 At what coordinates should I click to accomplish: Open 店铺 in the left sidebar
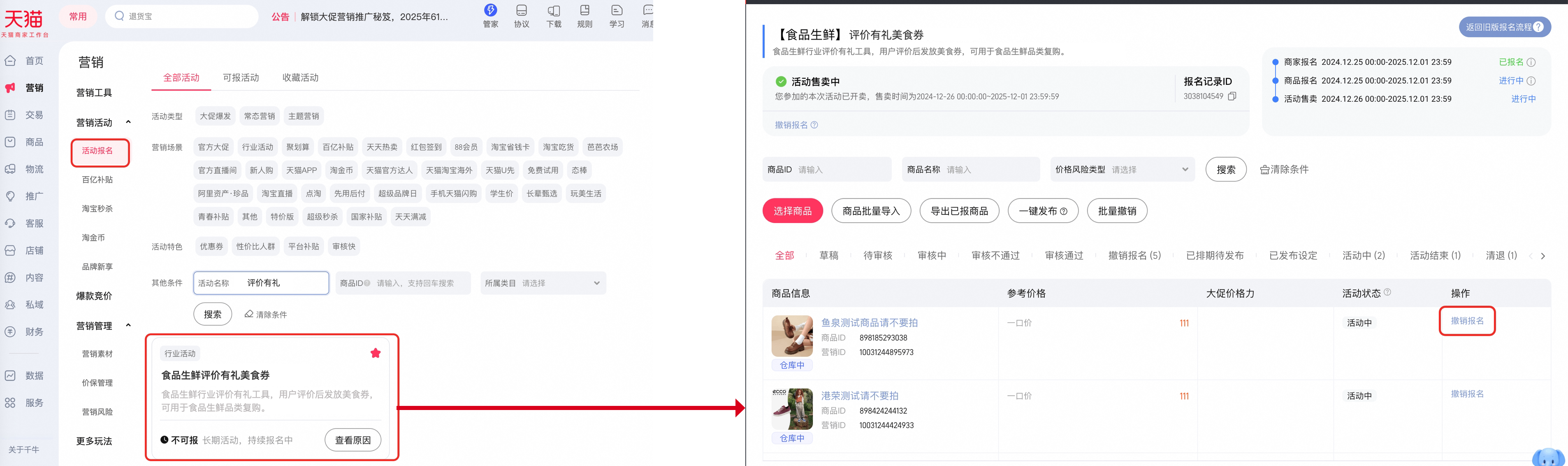tap(24, 250)
